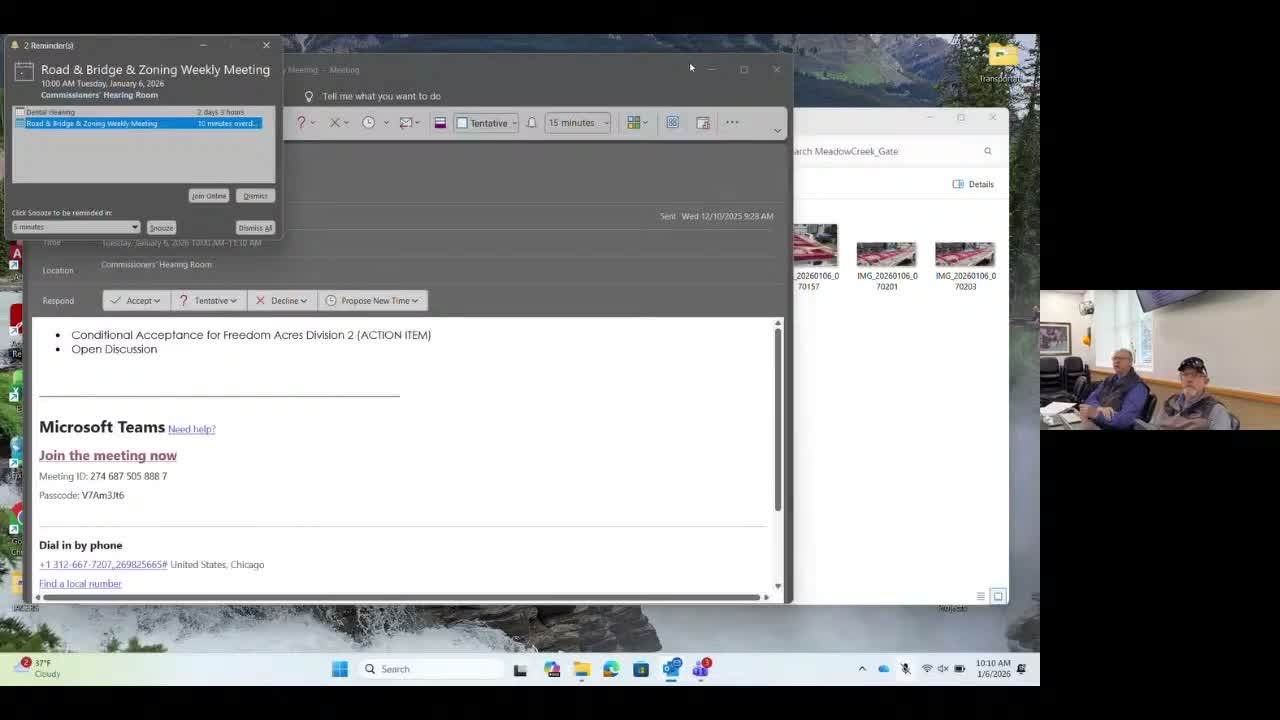This screenshot has width=1280, height=720.
Task: Click Propose New Time in Respond row
Action: click(x=372, y=301)
